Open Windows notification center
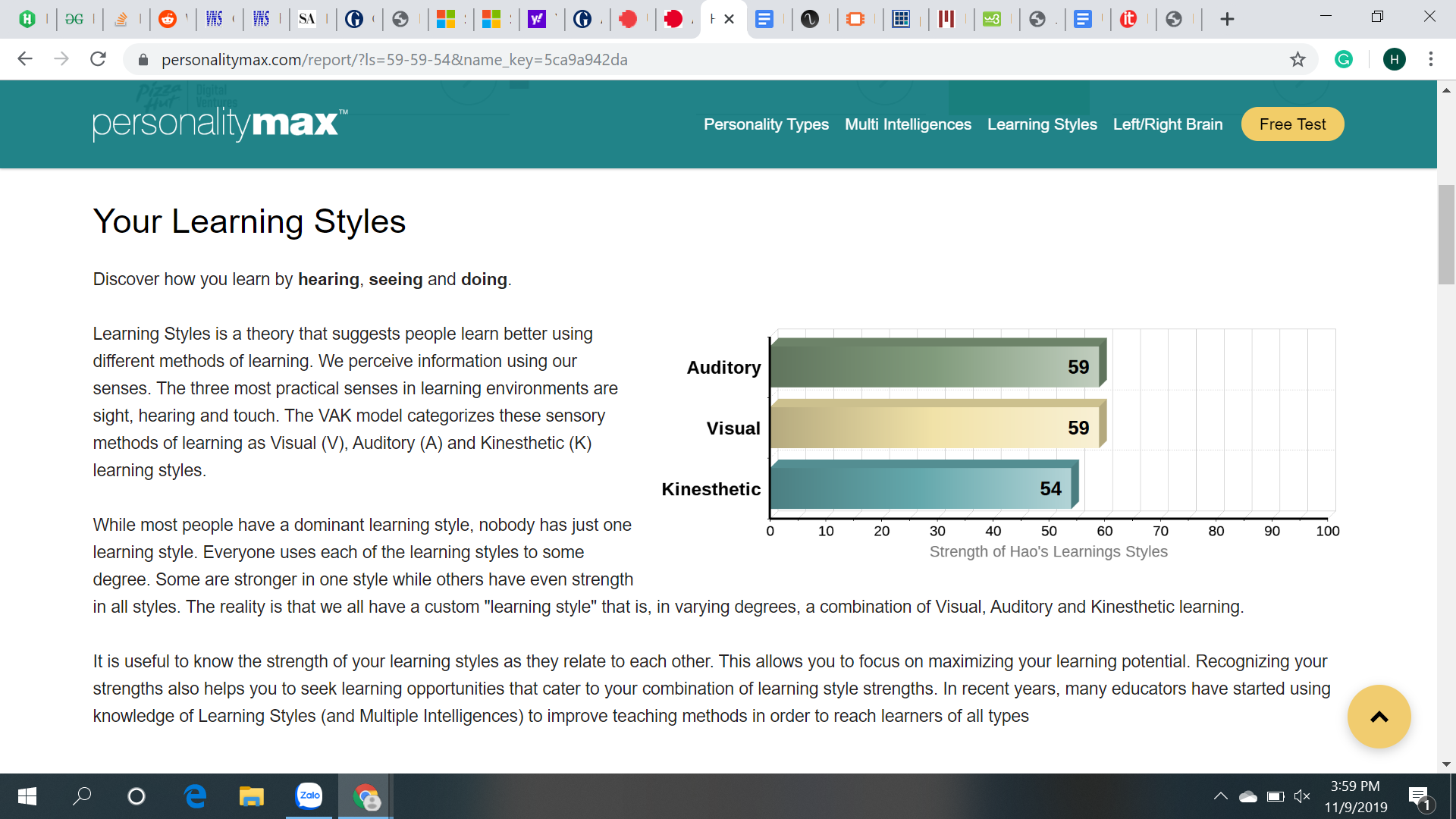This screenshot has height=819, width=1456. click(x=1419, y=796)
